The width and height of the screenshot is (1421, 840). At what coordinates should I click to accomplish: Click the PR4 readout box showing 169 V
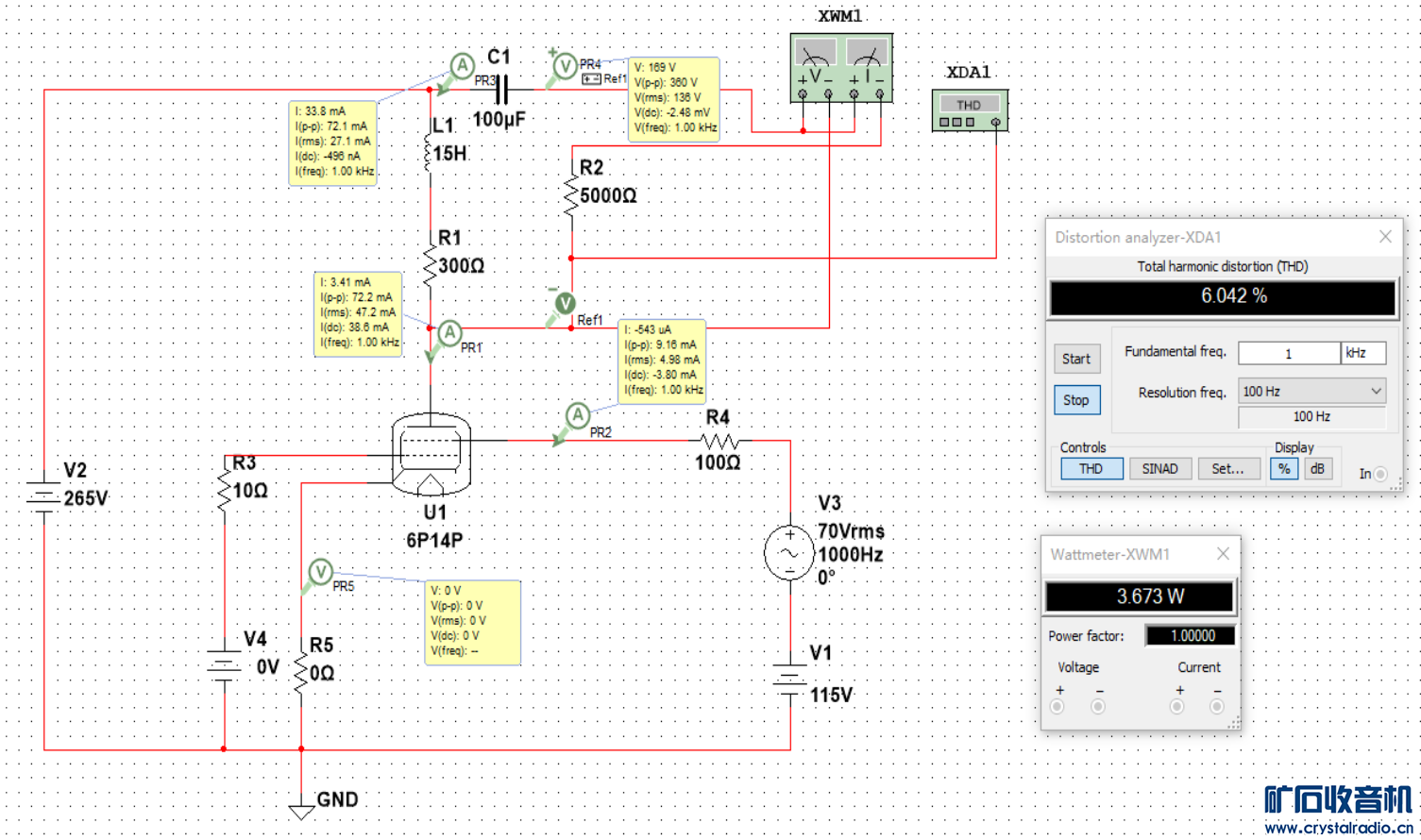(x=674, y=99)
